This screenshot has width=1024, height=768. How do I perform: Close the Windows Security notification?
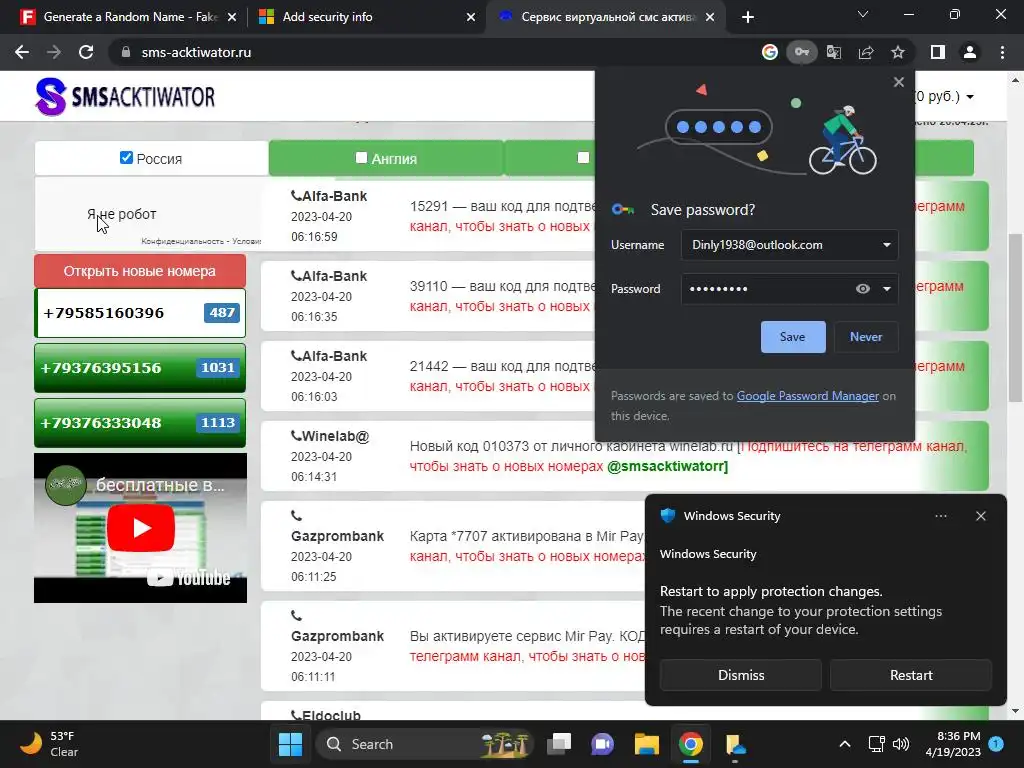[981, 516]
